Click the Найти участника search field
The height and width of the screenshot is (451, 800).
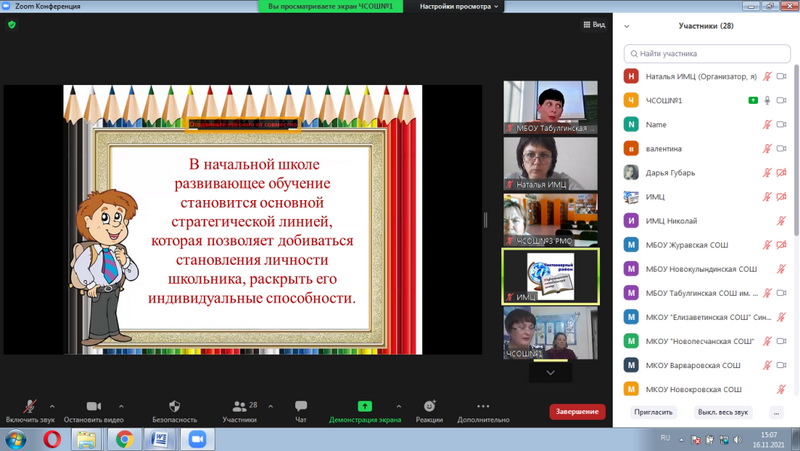pos(707,54)
